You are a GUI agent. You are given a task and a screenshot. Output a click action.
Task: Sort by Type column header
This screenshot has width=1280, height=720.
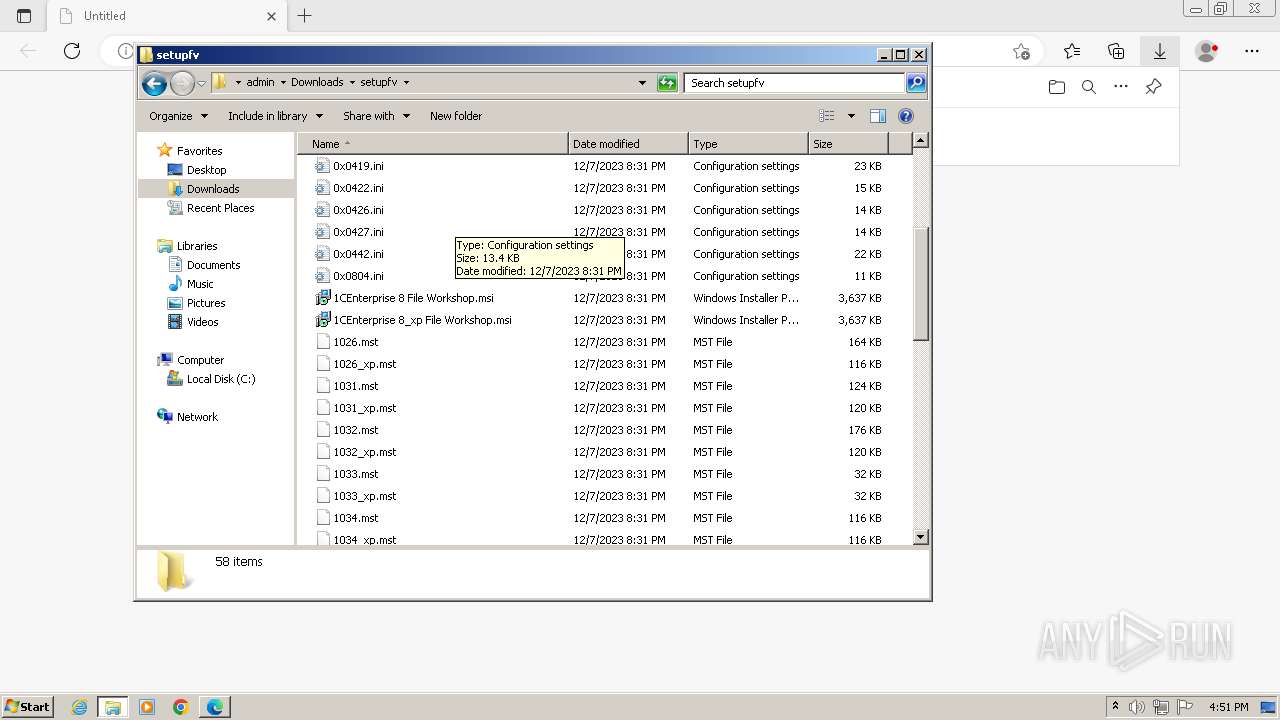click(x=748, y=144)
